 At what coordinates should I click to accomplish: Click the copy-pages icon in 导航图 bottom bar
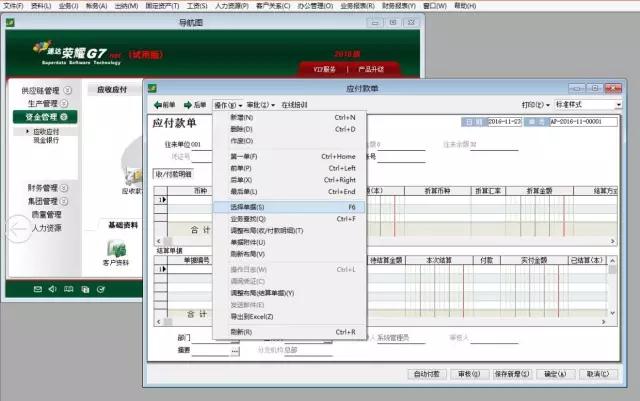point(85,290)
